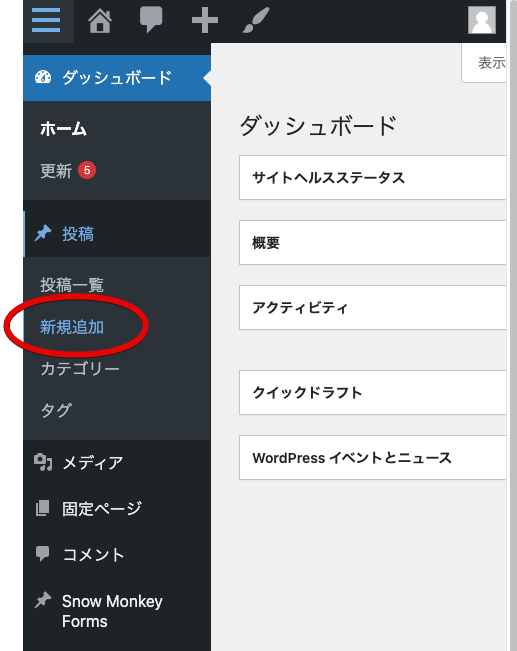The image size is (517, 651).
Task: Toggle the hamburger menu icon
Action: (x=46, y=20)
